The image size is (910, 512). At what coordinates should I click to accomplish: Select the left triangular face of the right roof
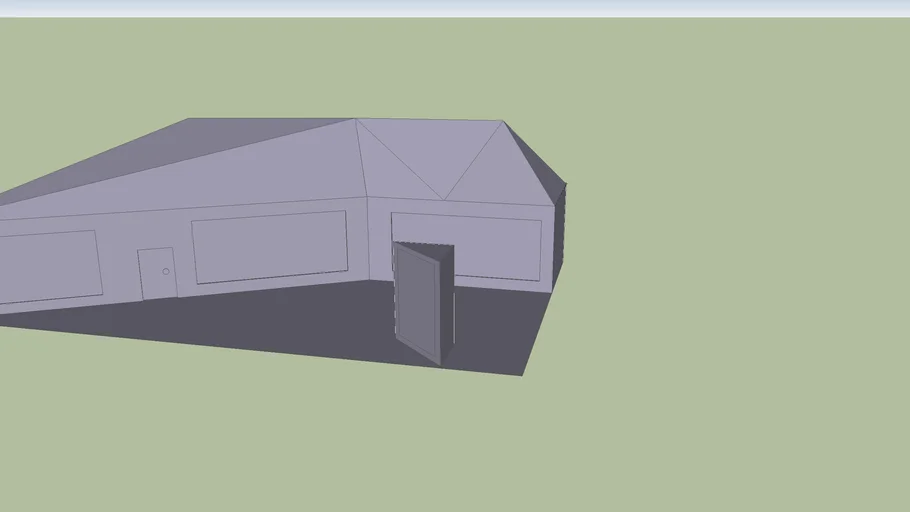click(x=385, y=172)
